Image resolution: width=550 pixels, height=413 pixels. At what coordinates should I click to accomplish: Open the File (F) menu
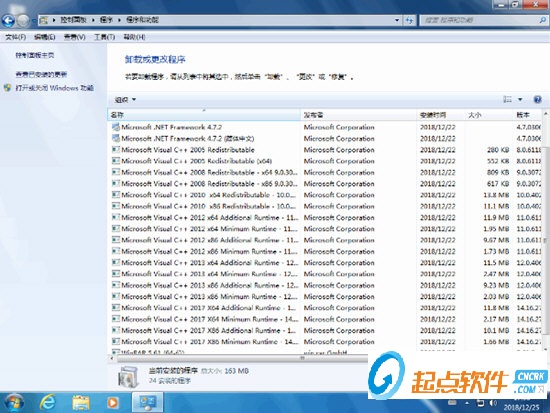[x=16, y=37]
